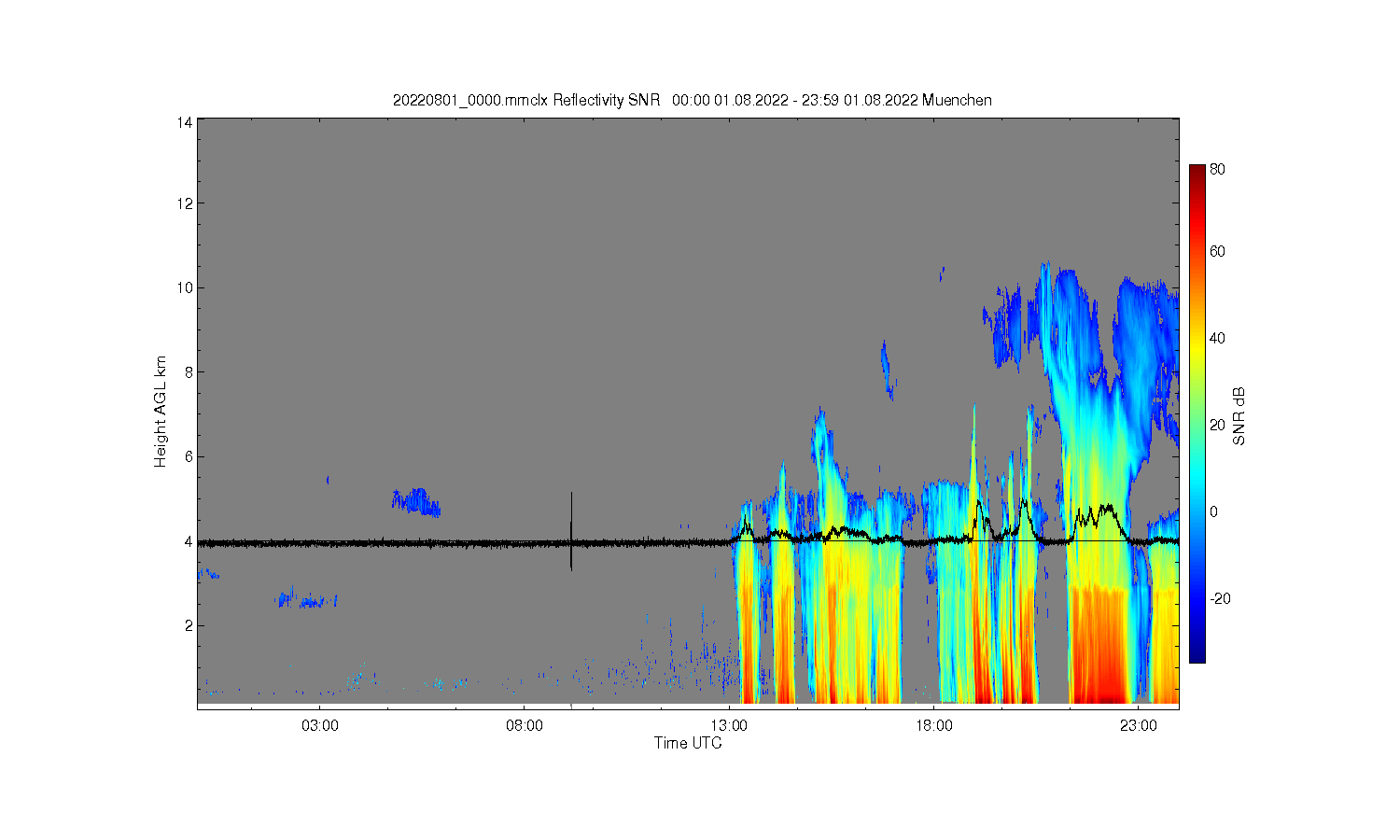Screen dimensions: 1400x840
Task: Click the dark red top of the colorbar
Action: [x=1197, y=173]
